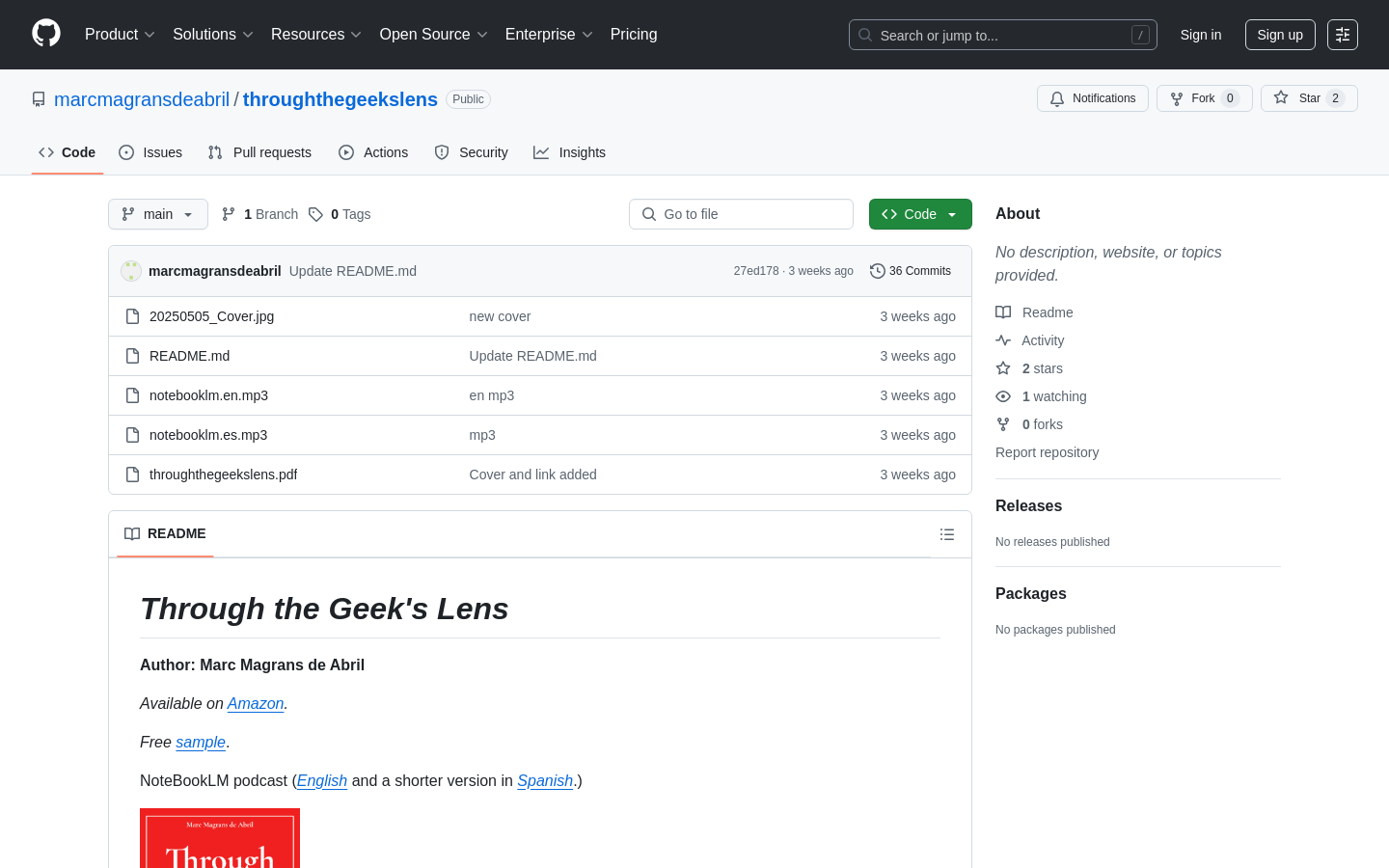This screenshot has width=1389, height=868.
Task: Click the bell icon in Notifications button
Action: click(1057, 98)
